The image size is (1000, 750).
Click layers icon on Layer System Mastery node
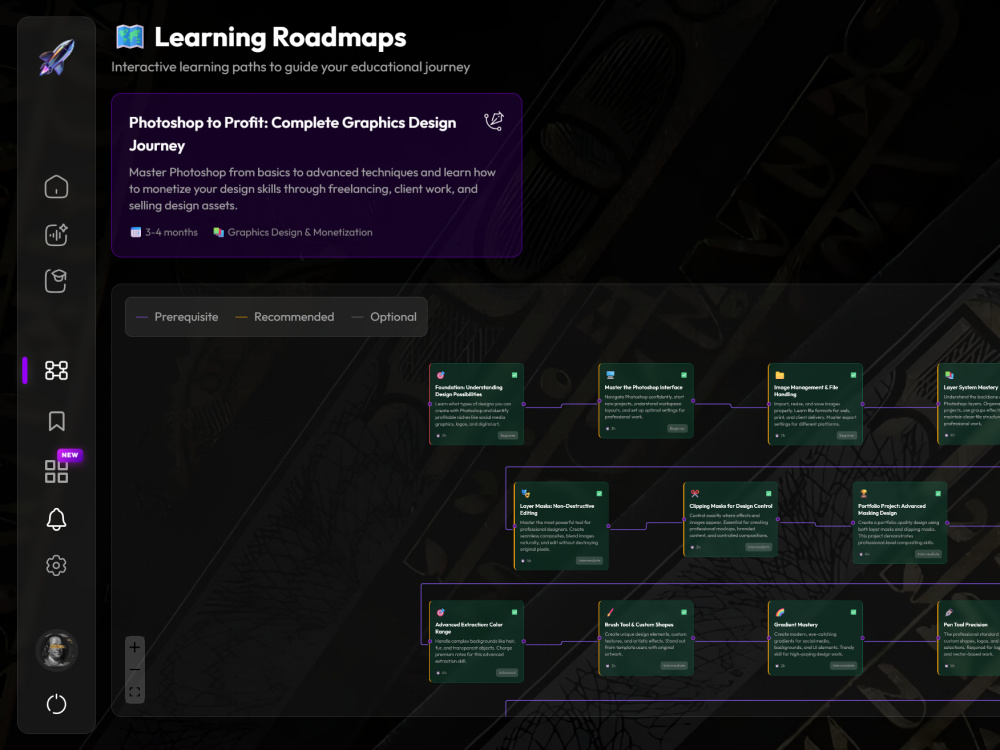(949, 375)
